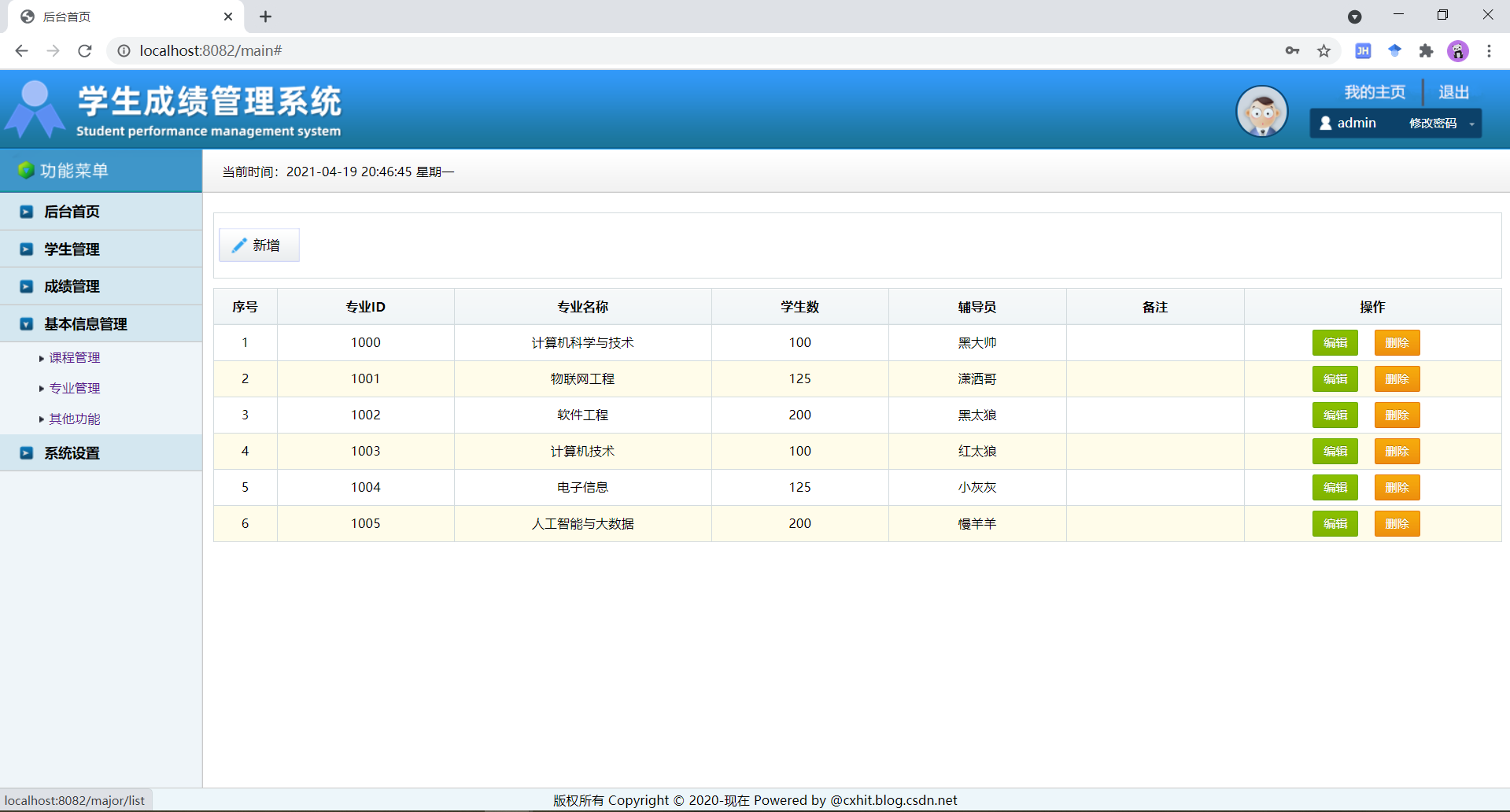Click arrow icon beside 系统设置

27,453
